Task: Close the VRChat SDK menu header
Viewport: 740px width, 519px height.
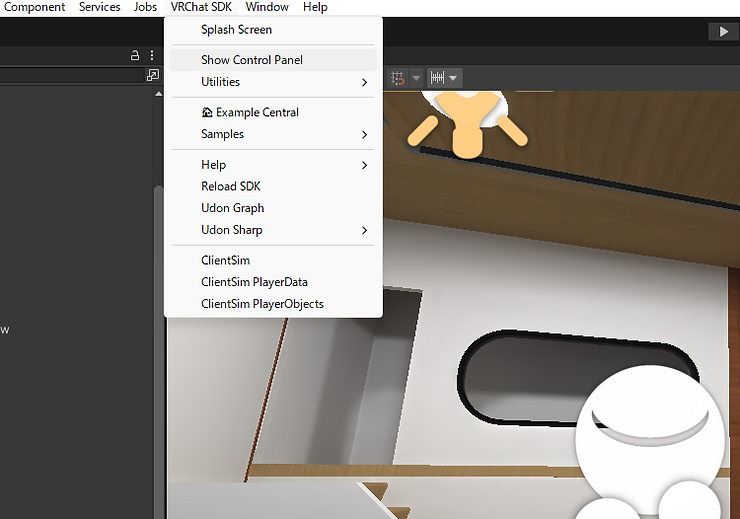Action: 201,7
